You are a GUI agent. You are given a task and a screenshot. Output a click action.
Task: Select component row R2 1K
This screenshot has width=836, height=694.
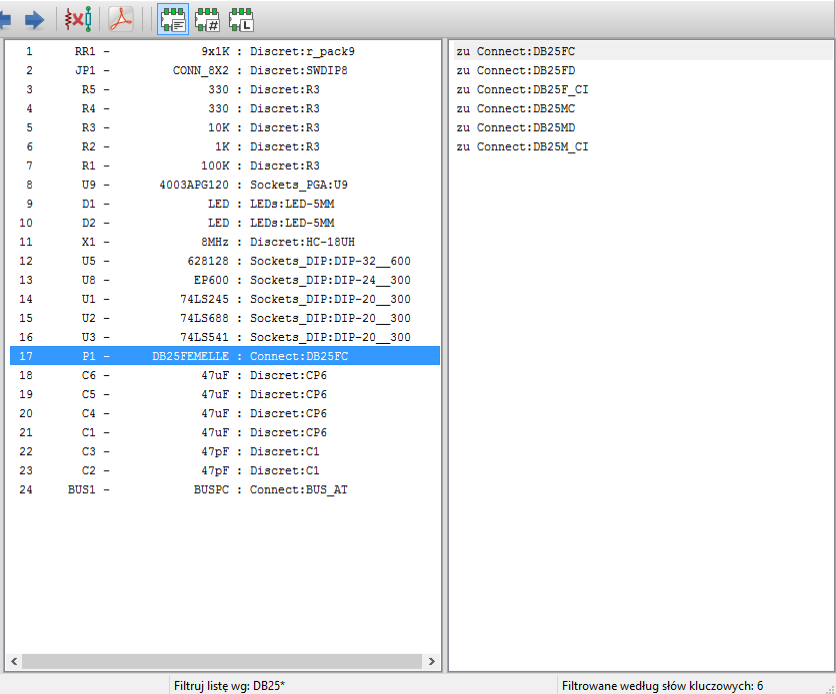224,147
